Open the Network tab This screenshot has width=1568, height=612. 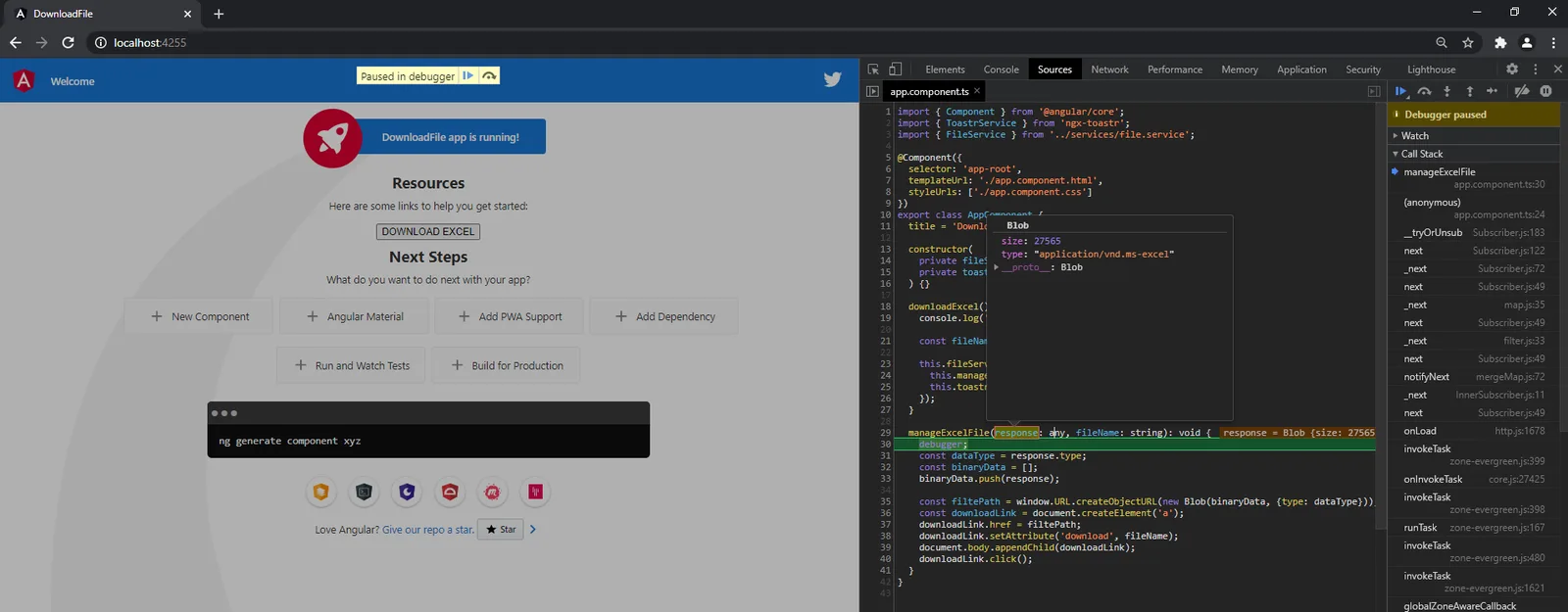point(1109,70)
